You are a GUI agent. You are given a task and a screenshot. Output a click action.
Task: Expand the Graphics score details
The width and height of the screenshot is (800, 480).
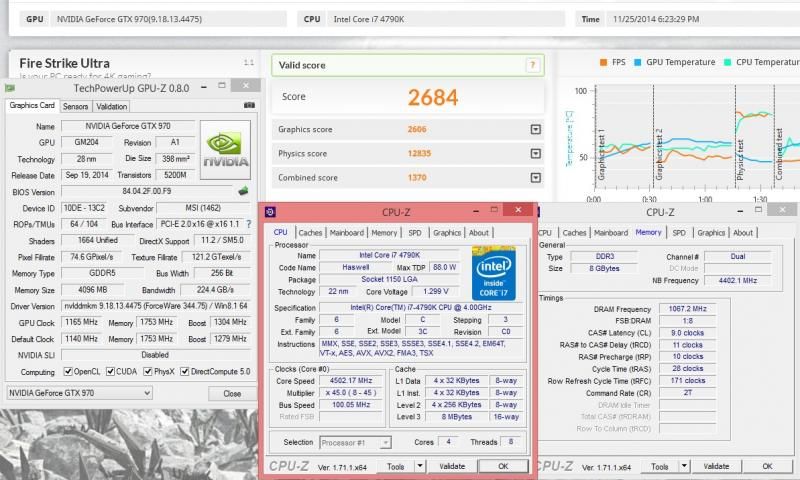(x=535, y=129)
